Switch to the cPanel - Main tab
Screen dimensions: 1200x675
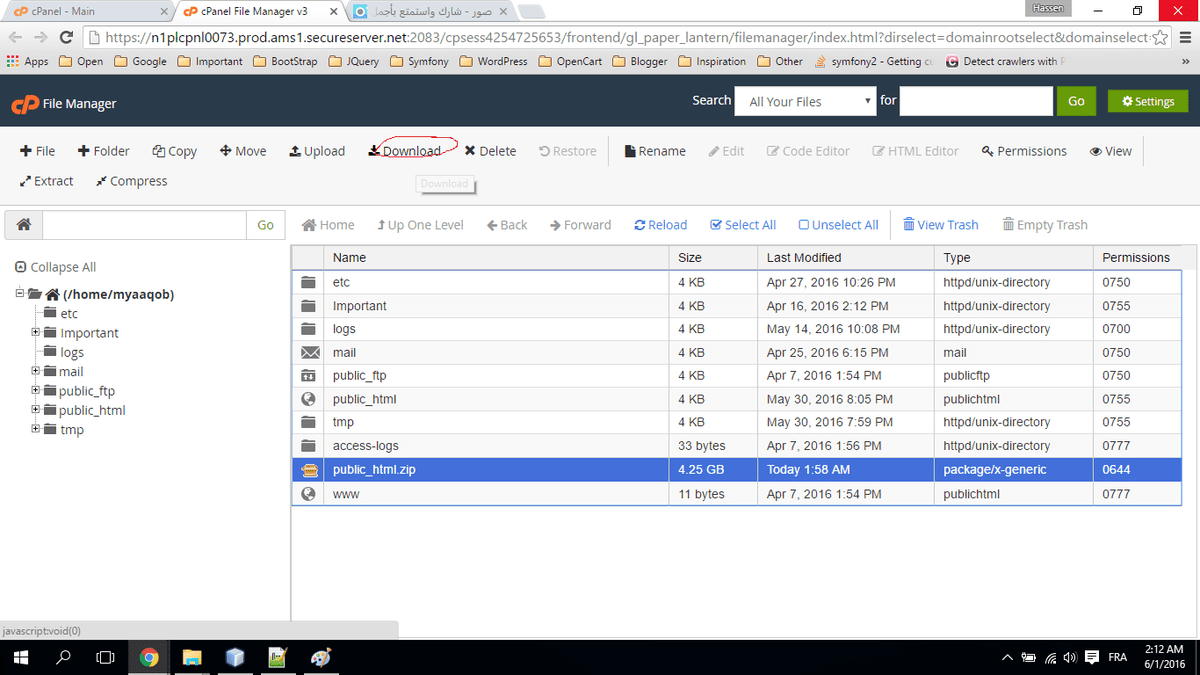pyautogui.click(x=88, y=12)
